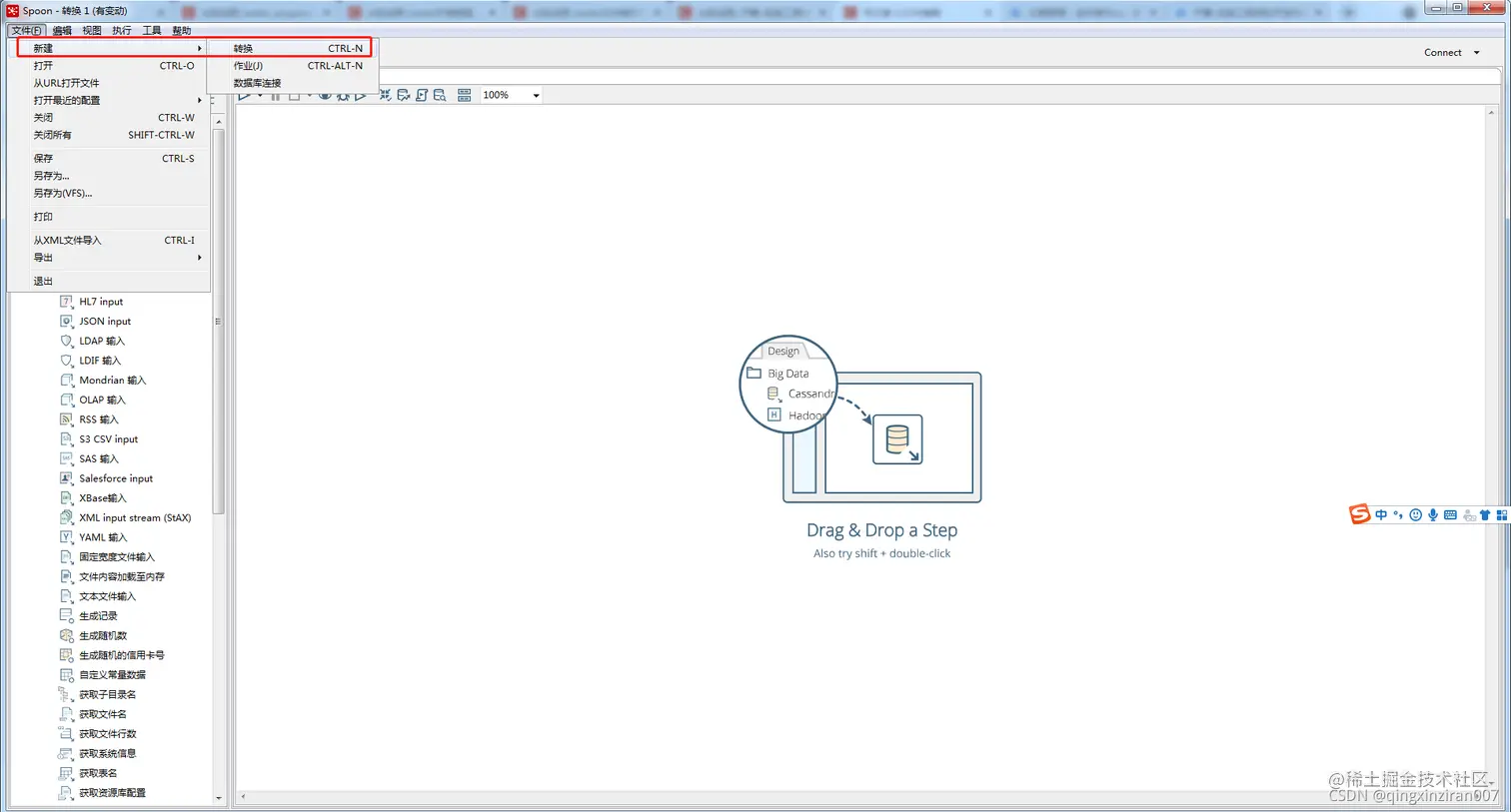1511x812 pixels.
Task: Open the IME soft keyboard icon
Action: [1450, 515]
